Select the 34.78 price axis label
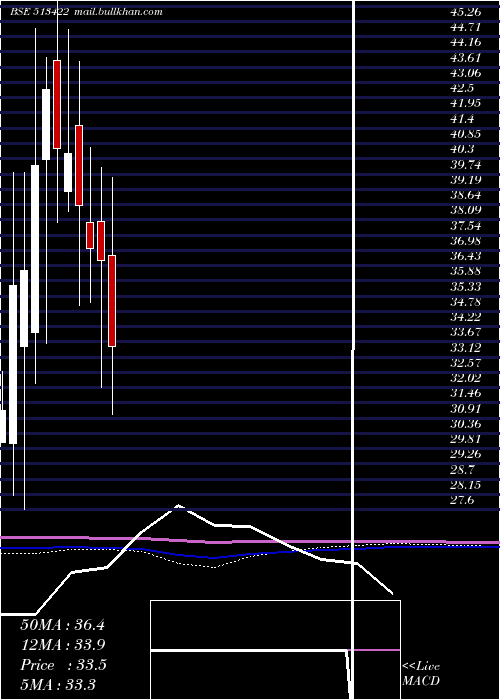500x700 pixels. pyautogui.click(x=465, y=302)
